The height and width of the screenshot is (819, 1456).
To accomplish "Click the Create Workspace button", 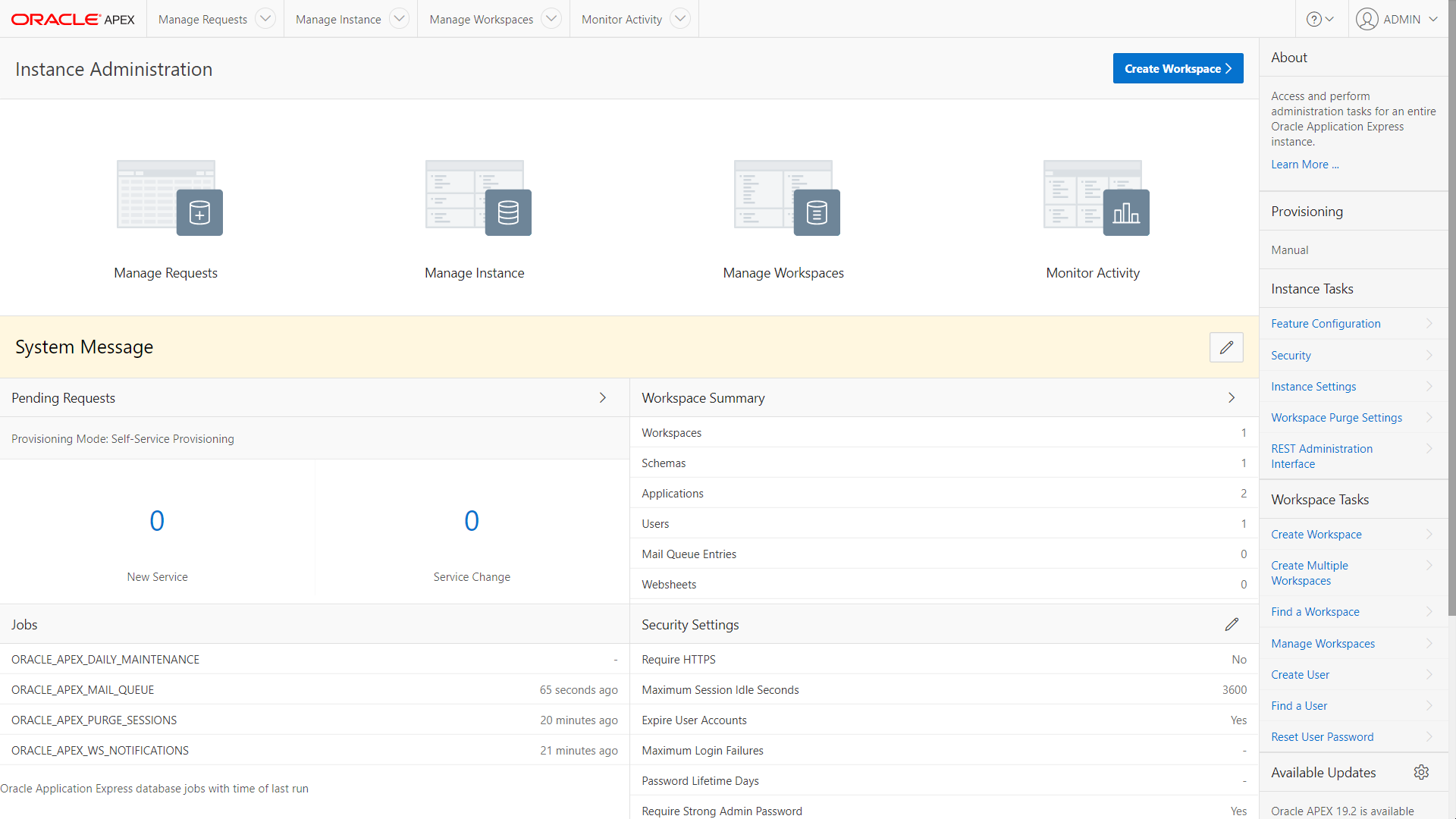I will point(1178,68).
